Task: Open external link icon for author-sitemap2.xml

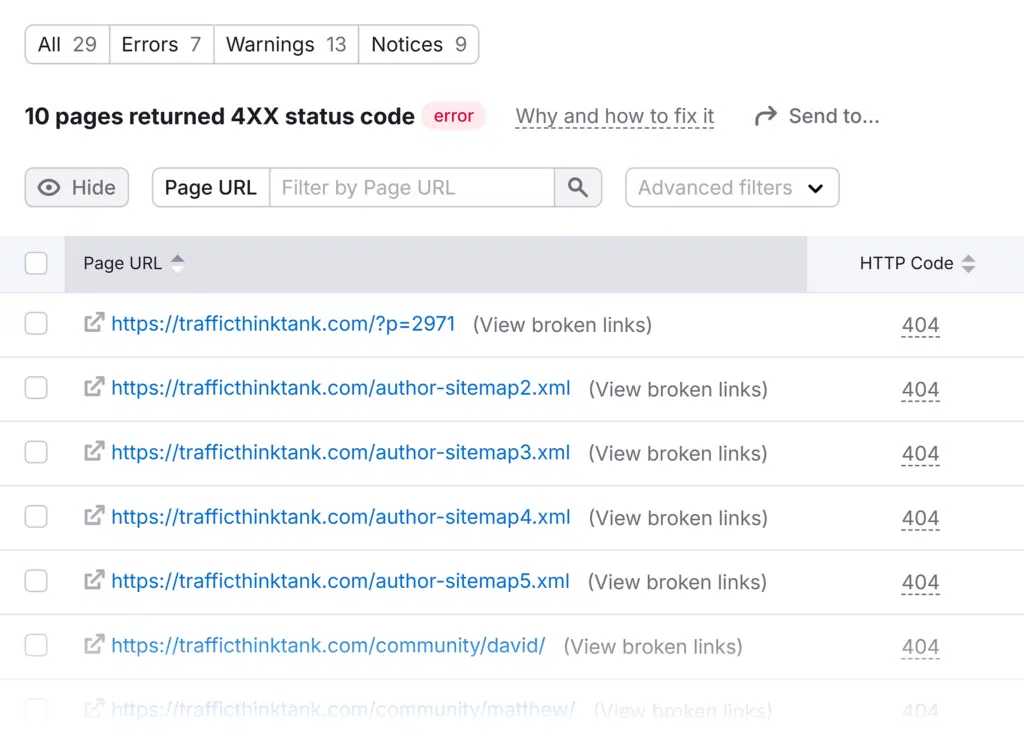Action: coord(94,388)
